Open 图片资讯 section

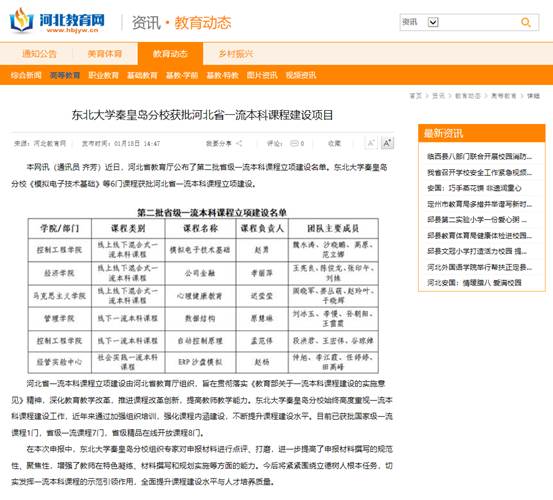262,75
